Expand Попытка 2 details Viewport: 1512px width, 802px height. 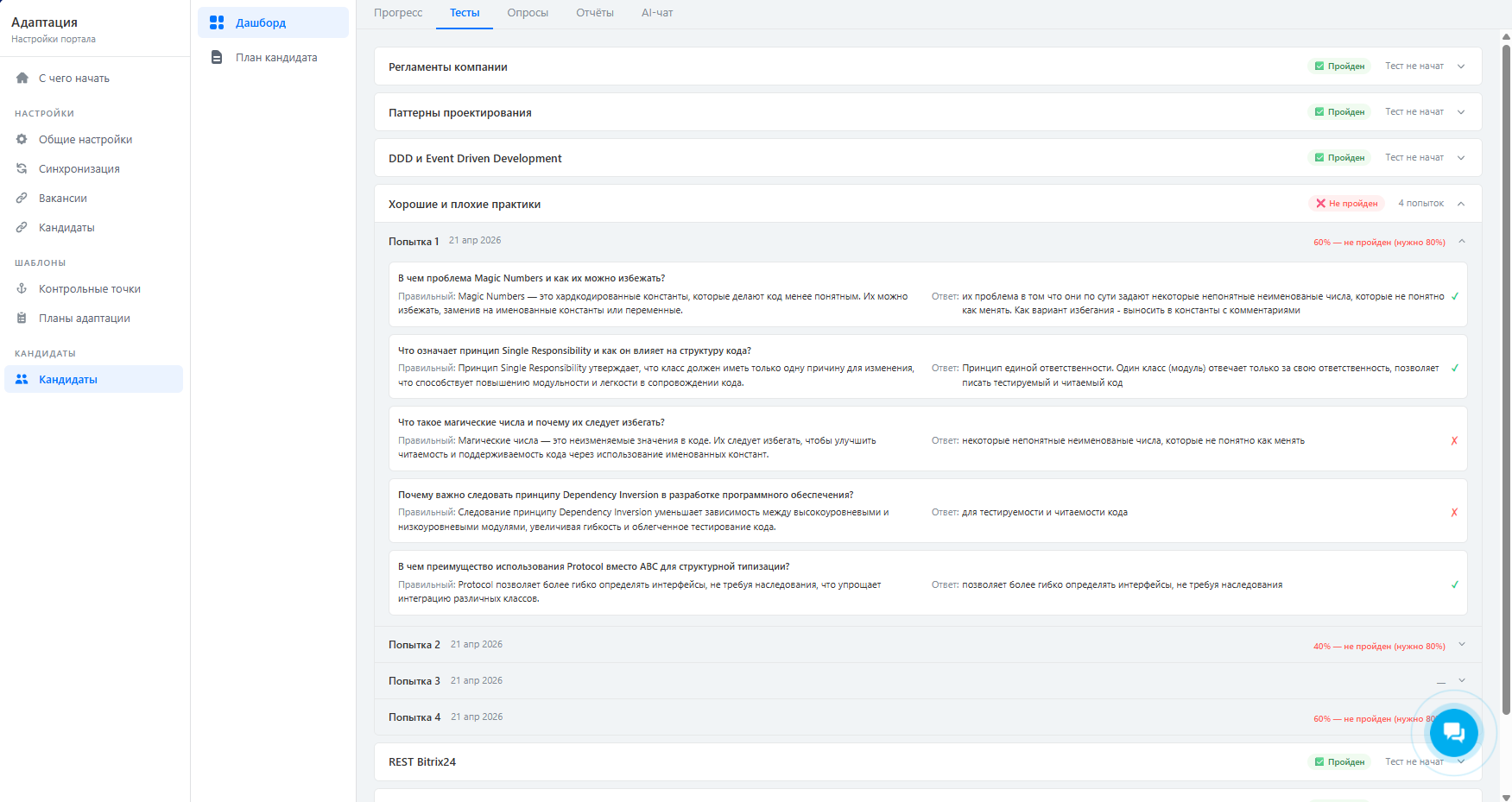pyautogui.click(x=1462, y=645)
